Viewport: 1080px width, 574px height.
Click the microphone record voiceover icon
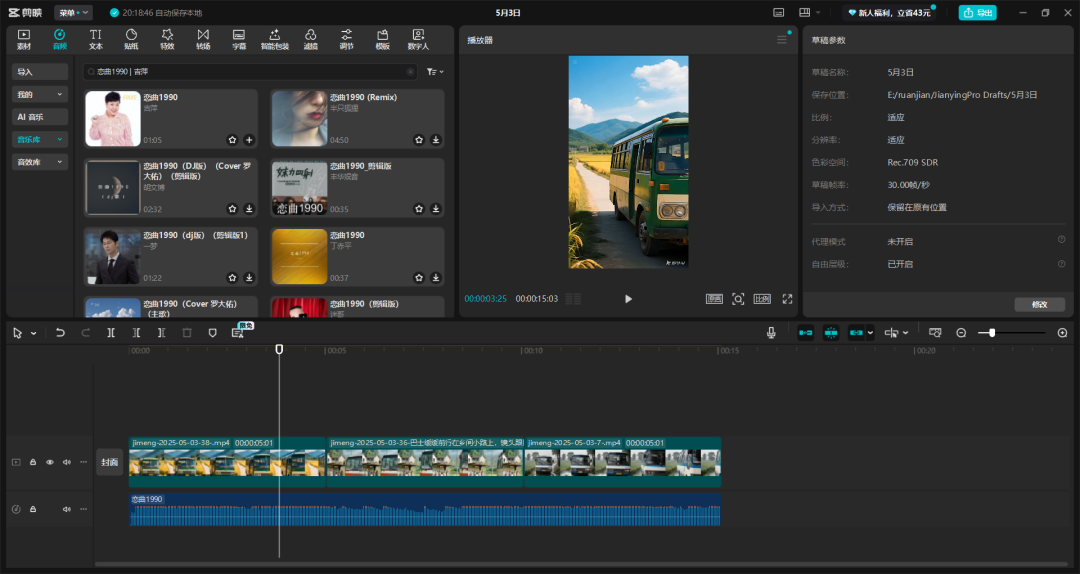(x=771, y=333)
